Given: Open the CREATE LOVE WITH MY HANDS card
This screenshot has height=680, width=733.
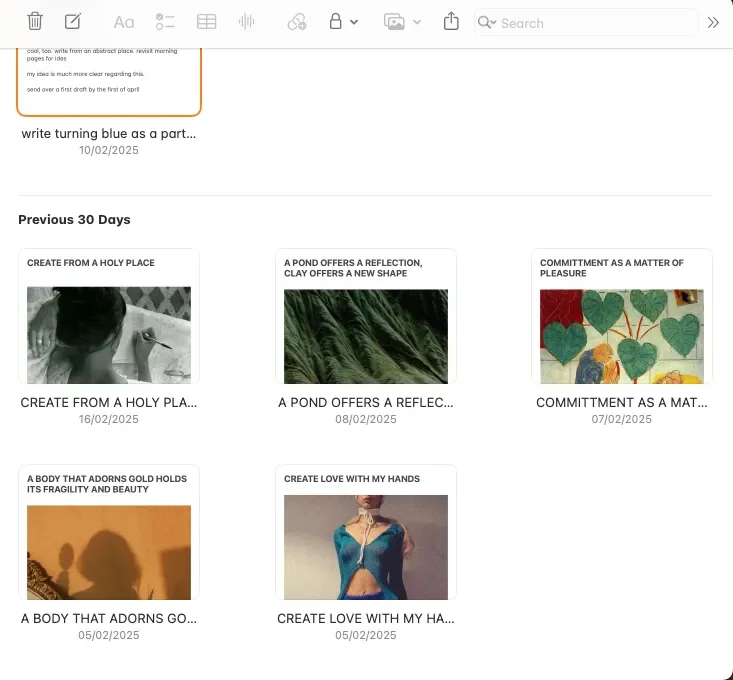Looking at the screenshot, I should (x=366, y=532).
